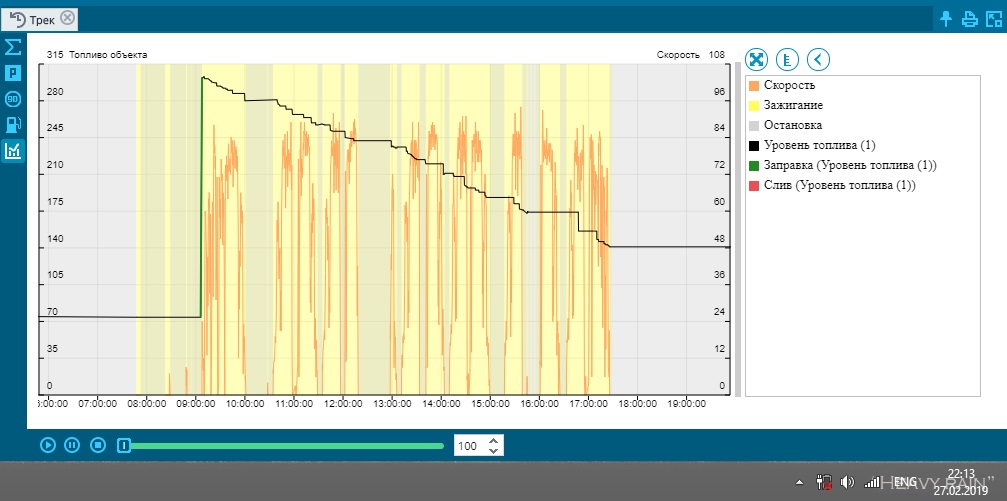Decrease playback speed value with down arrow
This screenshot has width=1007, height=501.
coord(493,451)
